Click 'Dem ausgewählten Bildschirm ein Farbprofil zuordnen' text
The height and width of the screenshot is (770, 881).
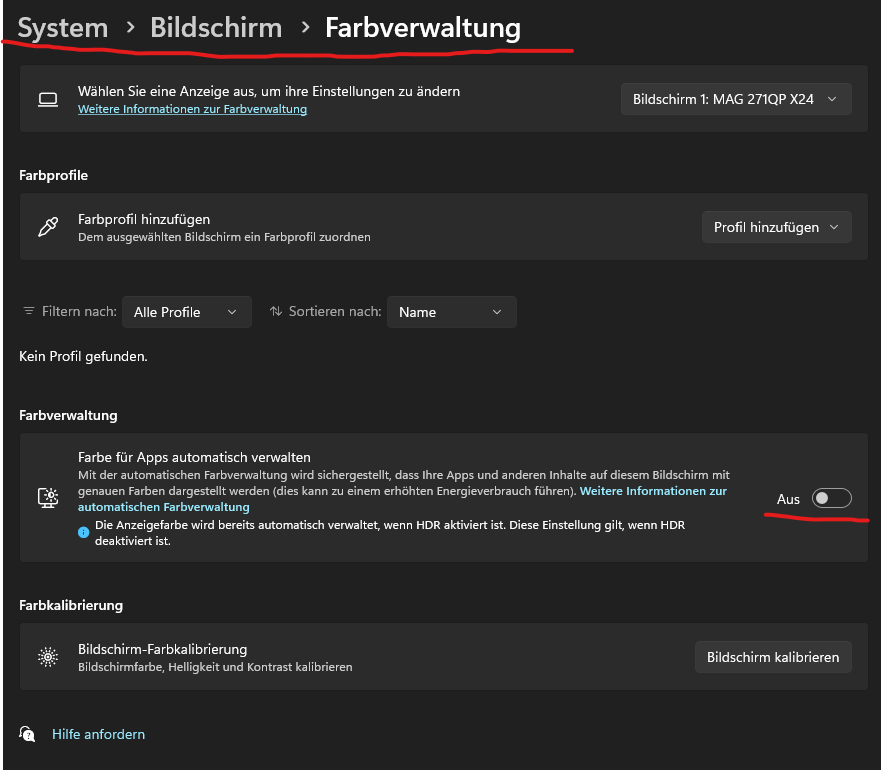[224, 237]
